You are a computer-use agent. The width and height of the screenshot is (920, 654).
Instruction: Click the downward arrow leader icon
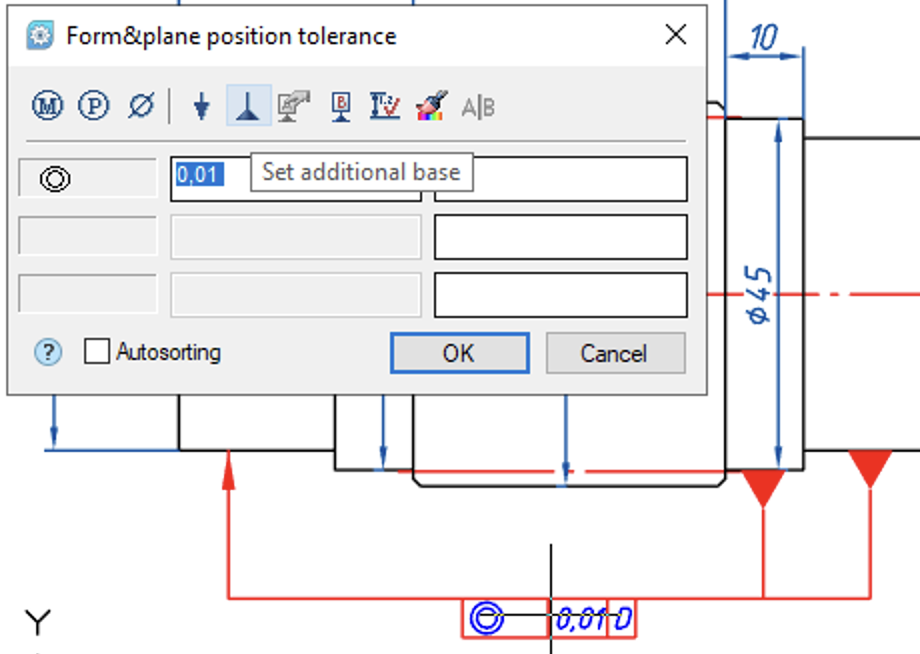(x=201, y=106)
